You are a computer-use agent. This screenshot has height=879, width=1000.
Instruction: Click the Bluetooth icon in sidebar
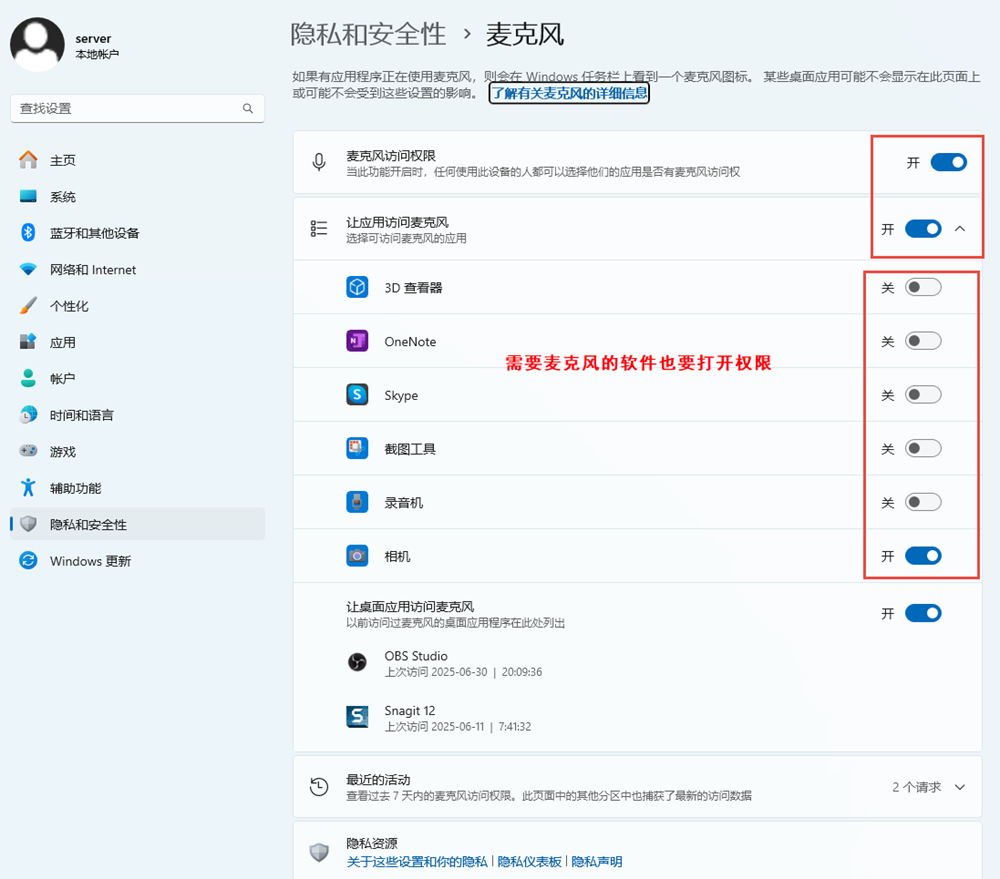pos(28,233)
